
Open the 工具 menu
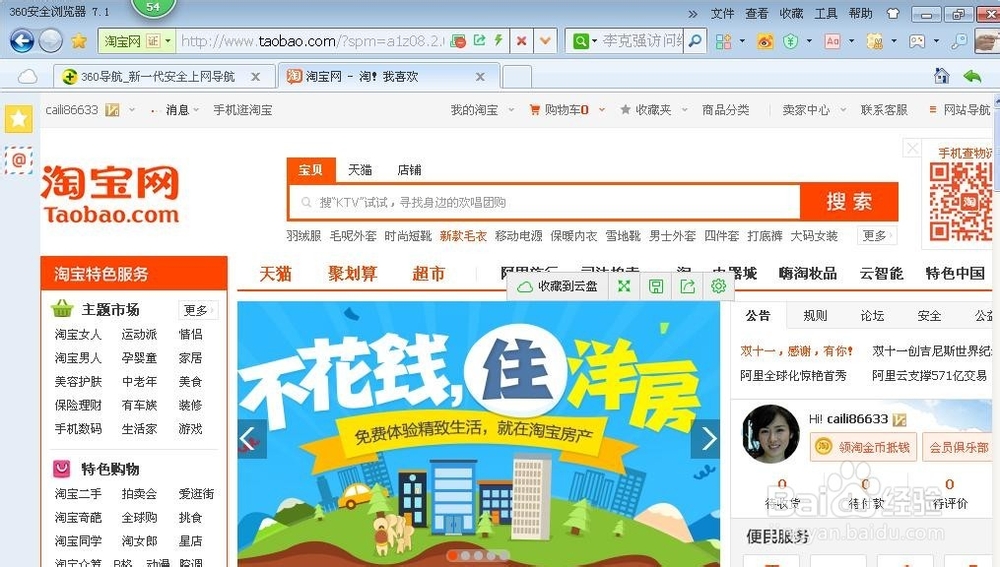[826, 13]
